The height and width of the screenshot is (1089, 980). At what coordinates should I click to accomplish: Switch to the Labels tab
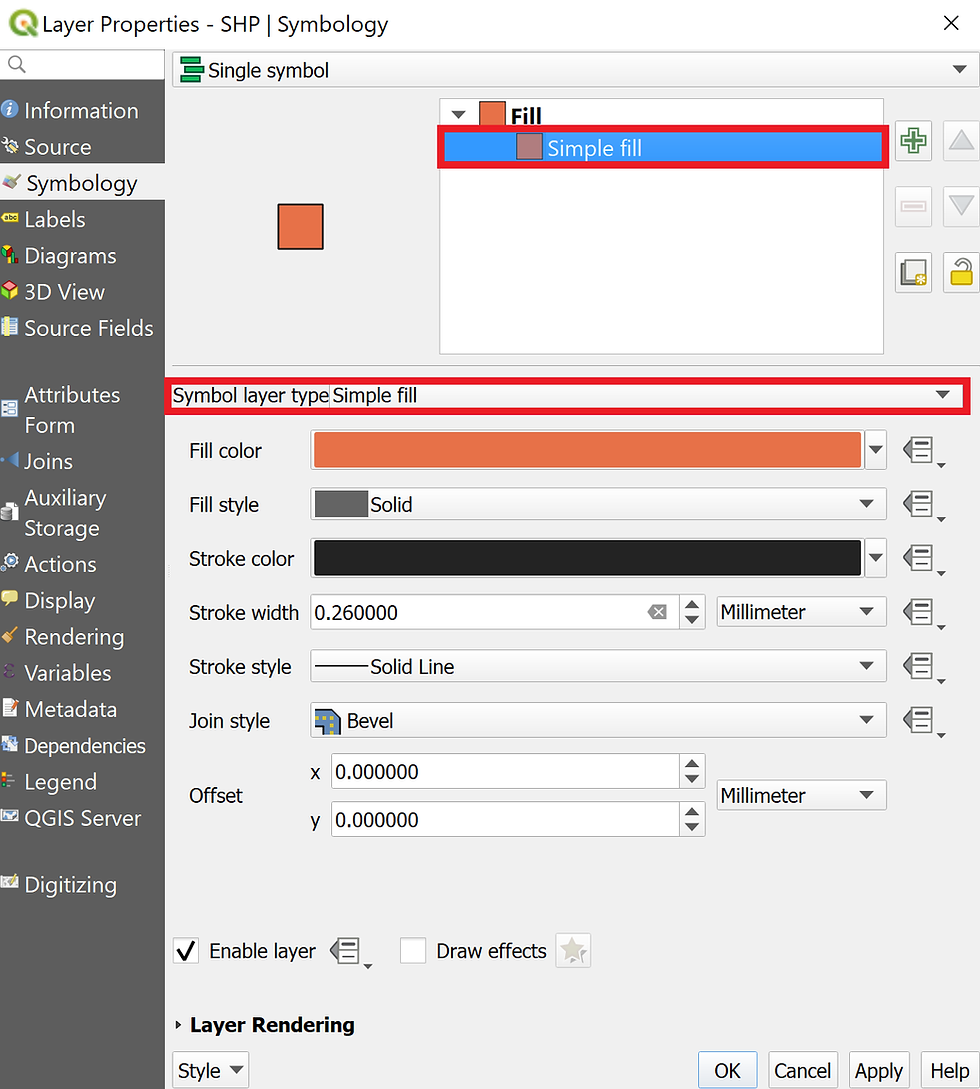82,219
